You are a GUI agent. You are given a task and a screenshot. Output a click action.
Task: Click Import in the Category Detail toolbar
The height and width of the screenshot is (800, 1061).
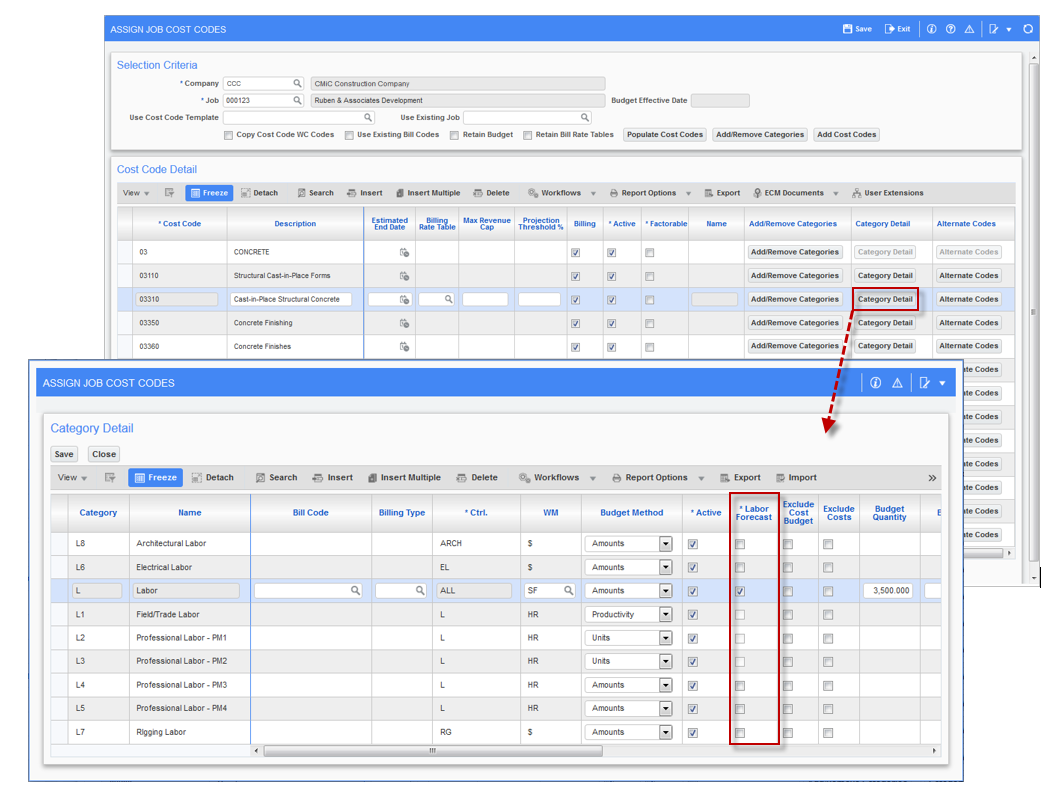796,478
